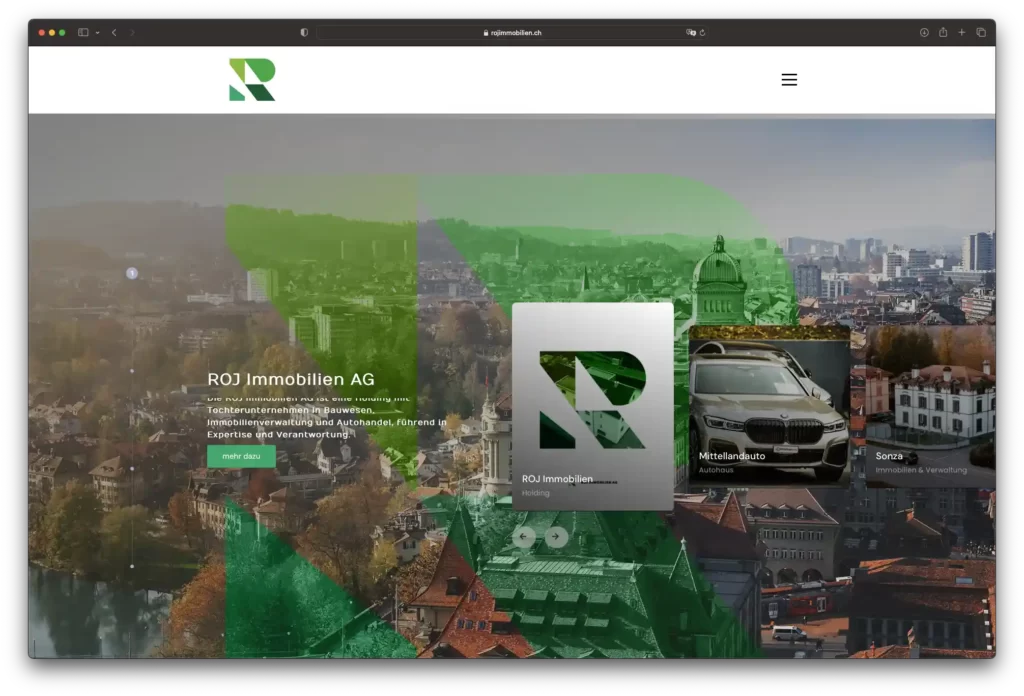
Task: Click the privacy shield icon
Action: click(x=304, y=32)
